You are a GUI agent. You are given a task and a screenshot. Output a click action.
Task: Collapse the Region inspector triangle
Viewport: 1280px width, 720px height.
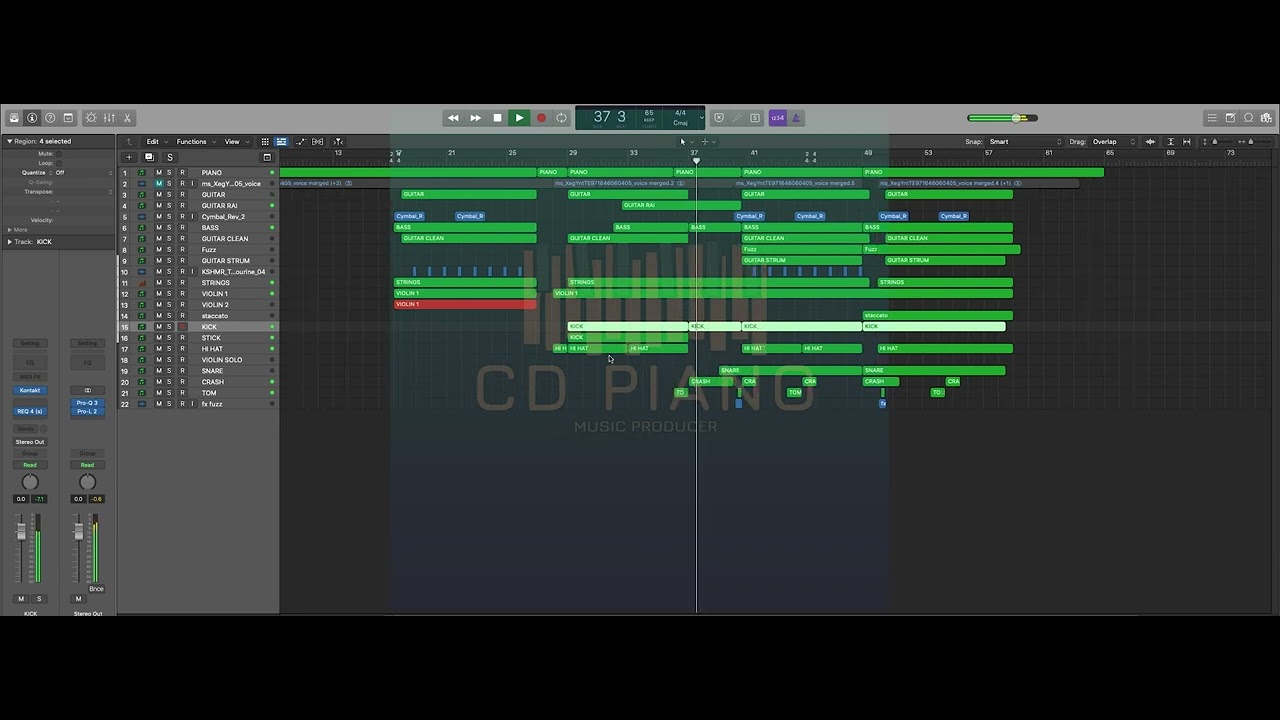9,141
